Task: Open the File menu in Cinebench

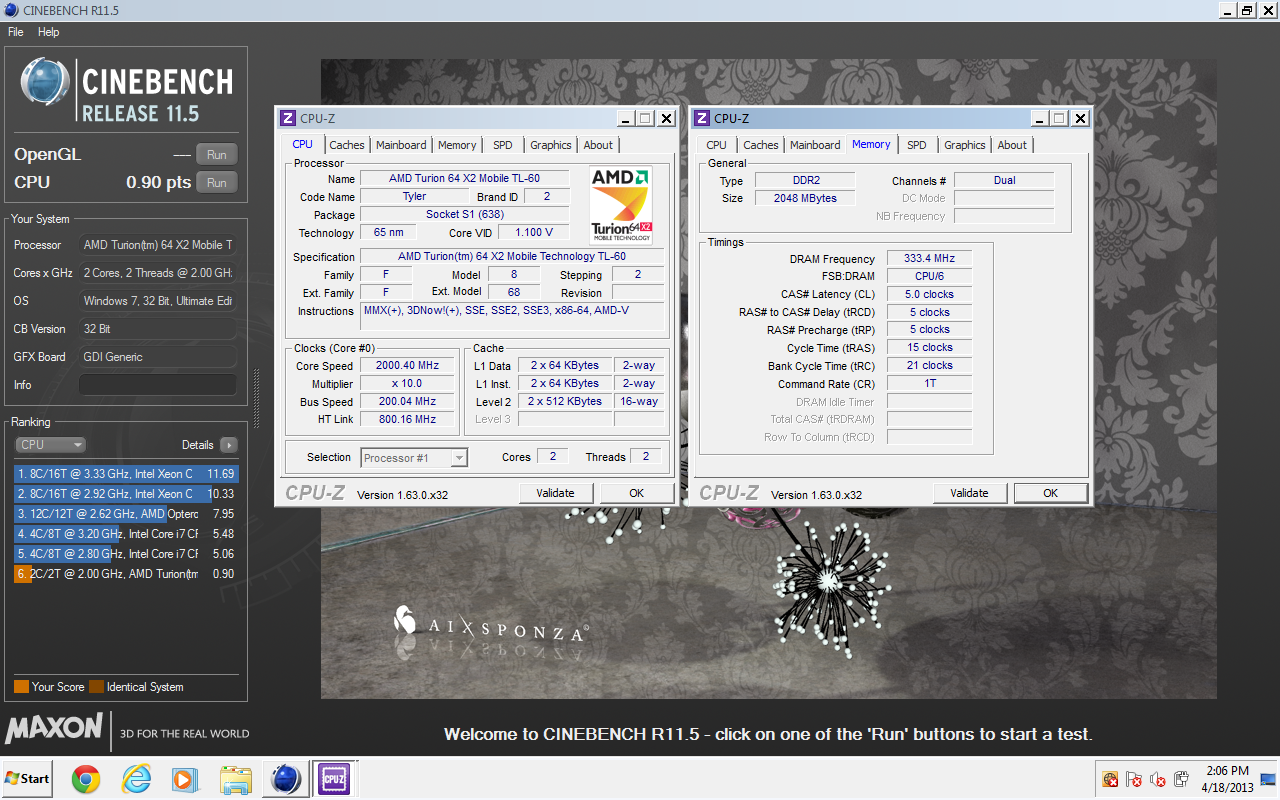Action: pos(16,32)
